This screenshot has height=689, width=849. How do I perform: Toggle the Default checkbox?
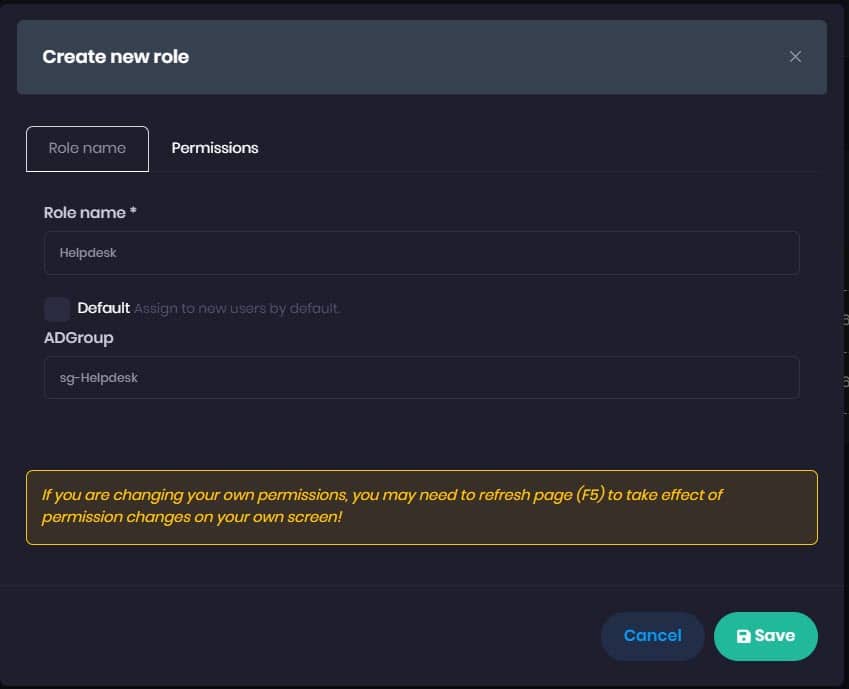point(57,308)
